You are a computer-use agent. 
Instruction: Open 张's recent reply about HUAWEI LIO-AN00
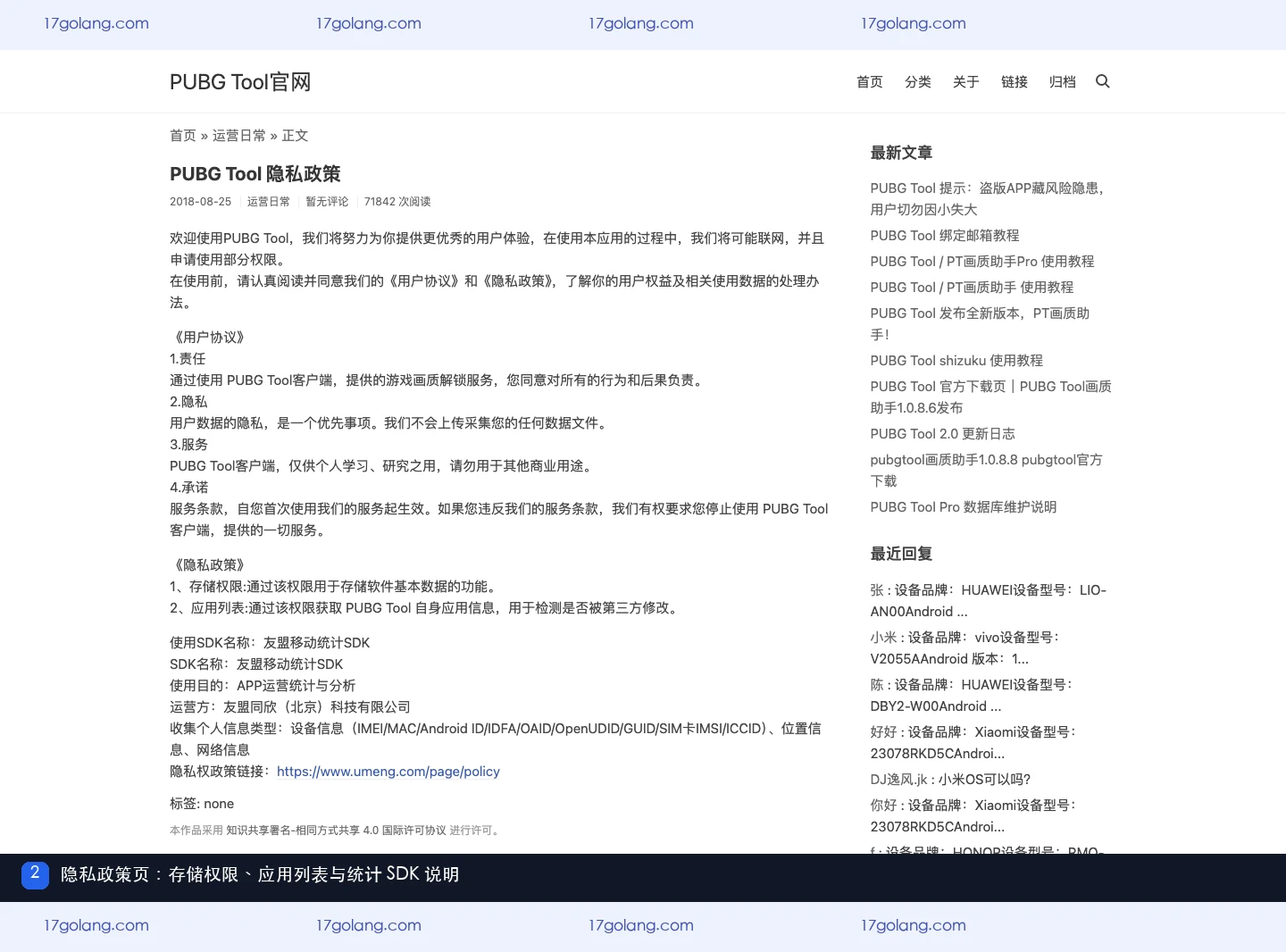(989, 601)
